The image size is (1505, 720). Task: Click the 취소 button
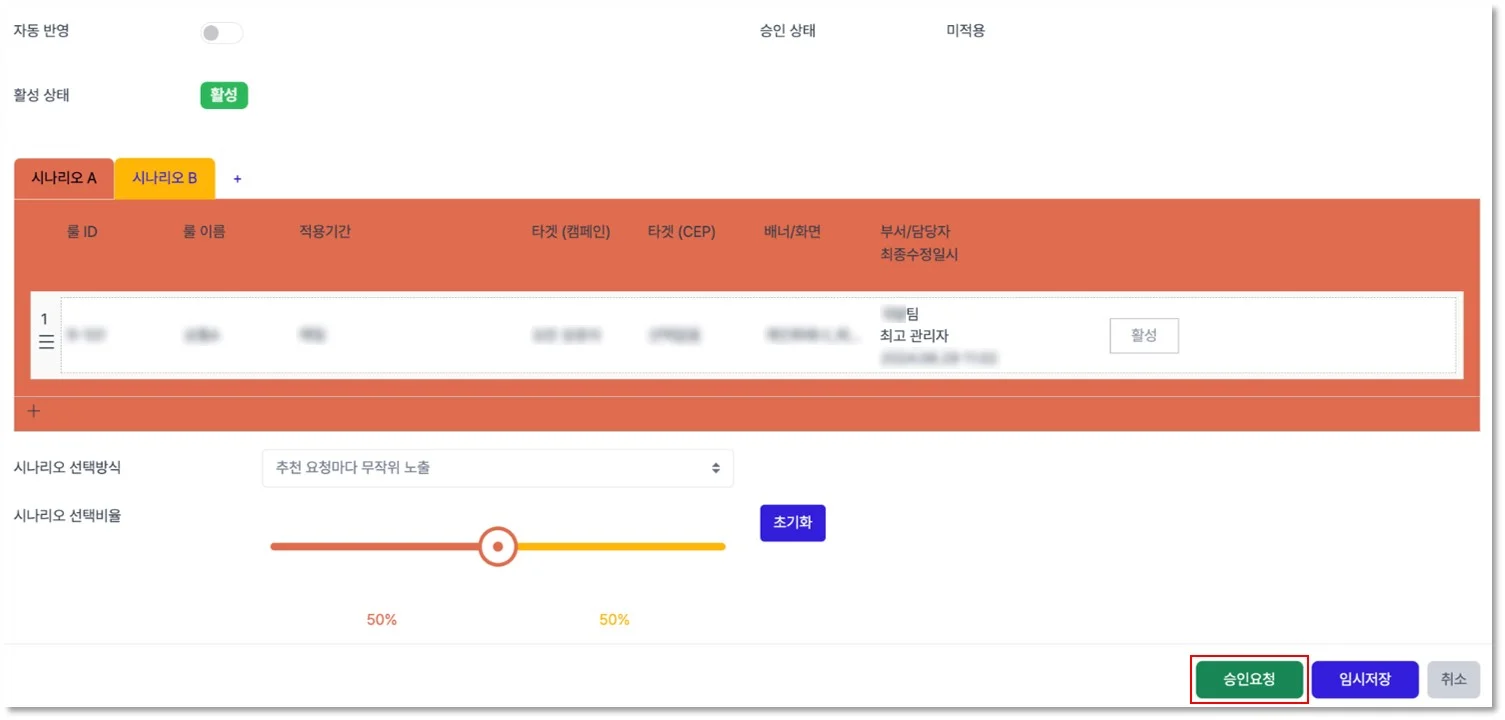point(1453,679)
